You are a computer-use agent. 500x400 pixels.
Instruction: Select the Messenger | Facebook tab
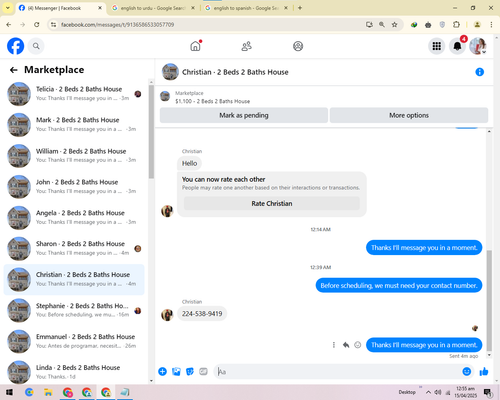coord(61,8)
